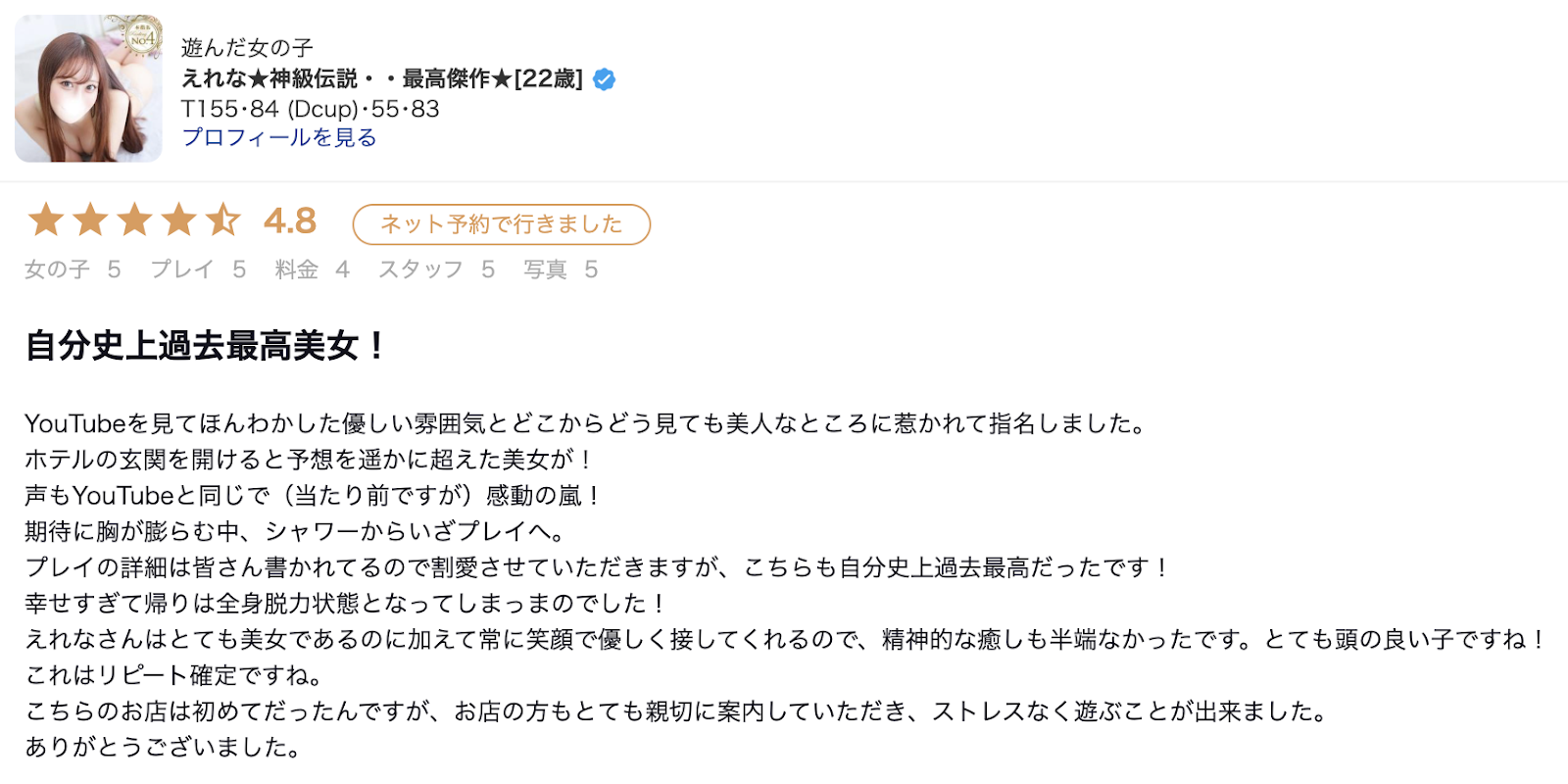The image size is (1568, 784).
Task: Click the second gold rating star
Action: tap(90, 220)
